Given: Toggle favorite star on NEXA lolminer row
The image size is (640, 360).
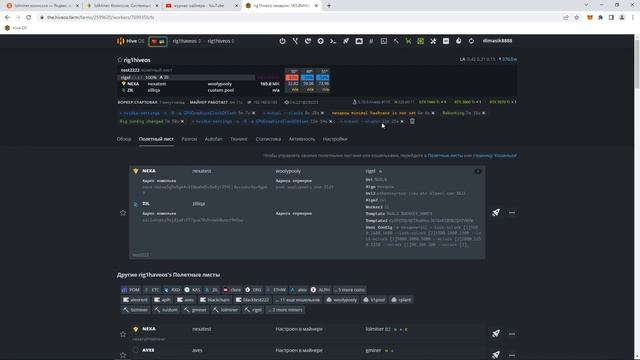Looking at the screenshot, I should pos(123,334).
